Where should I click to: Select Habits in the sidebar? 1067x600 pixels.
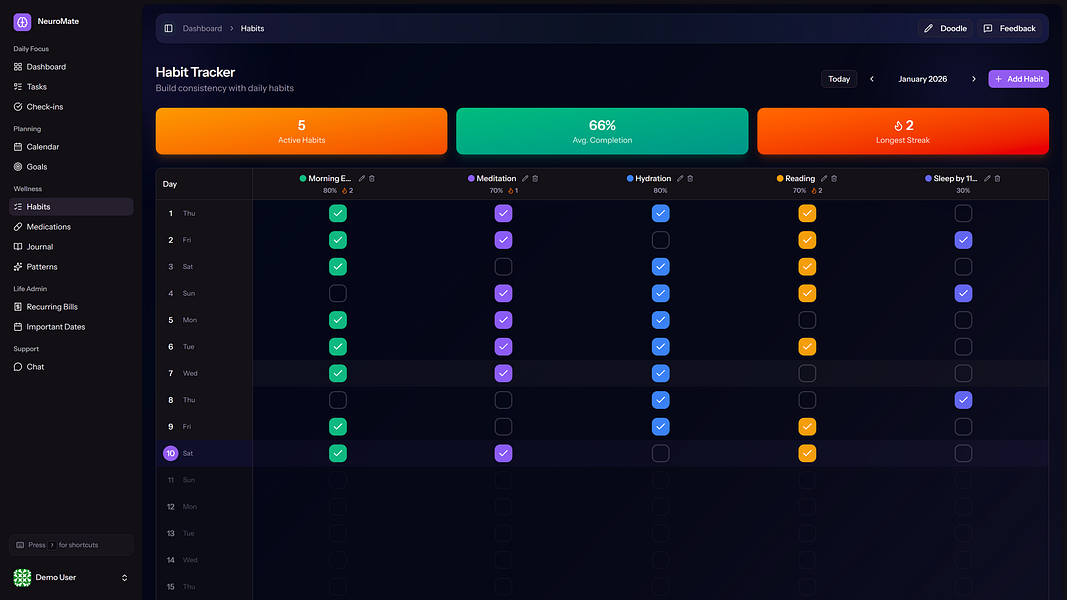coord(71,207)
